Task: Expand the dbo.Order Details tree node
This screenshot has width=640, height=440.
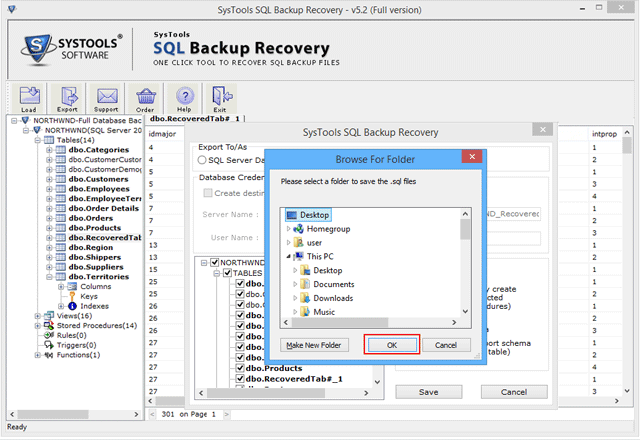Action: [49, 209]
